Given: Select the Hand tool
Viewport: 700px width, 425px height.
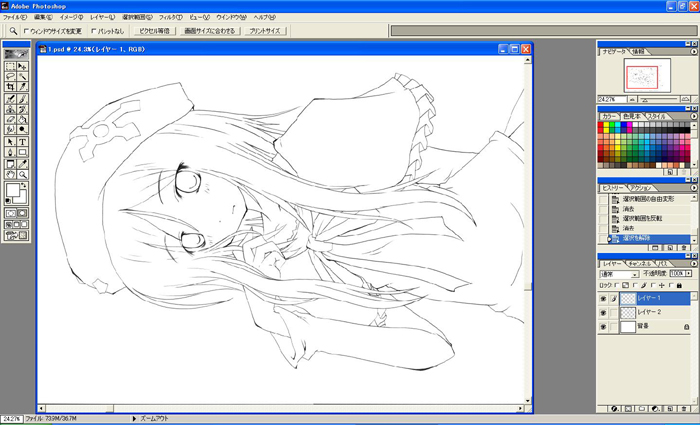Looking at the screenshot, I should click(x=10, y=174).
